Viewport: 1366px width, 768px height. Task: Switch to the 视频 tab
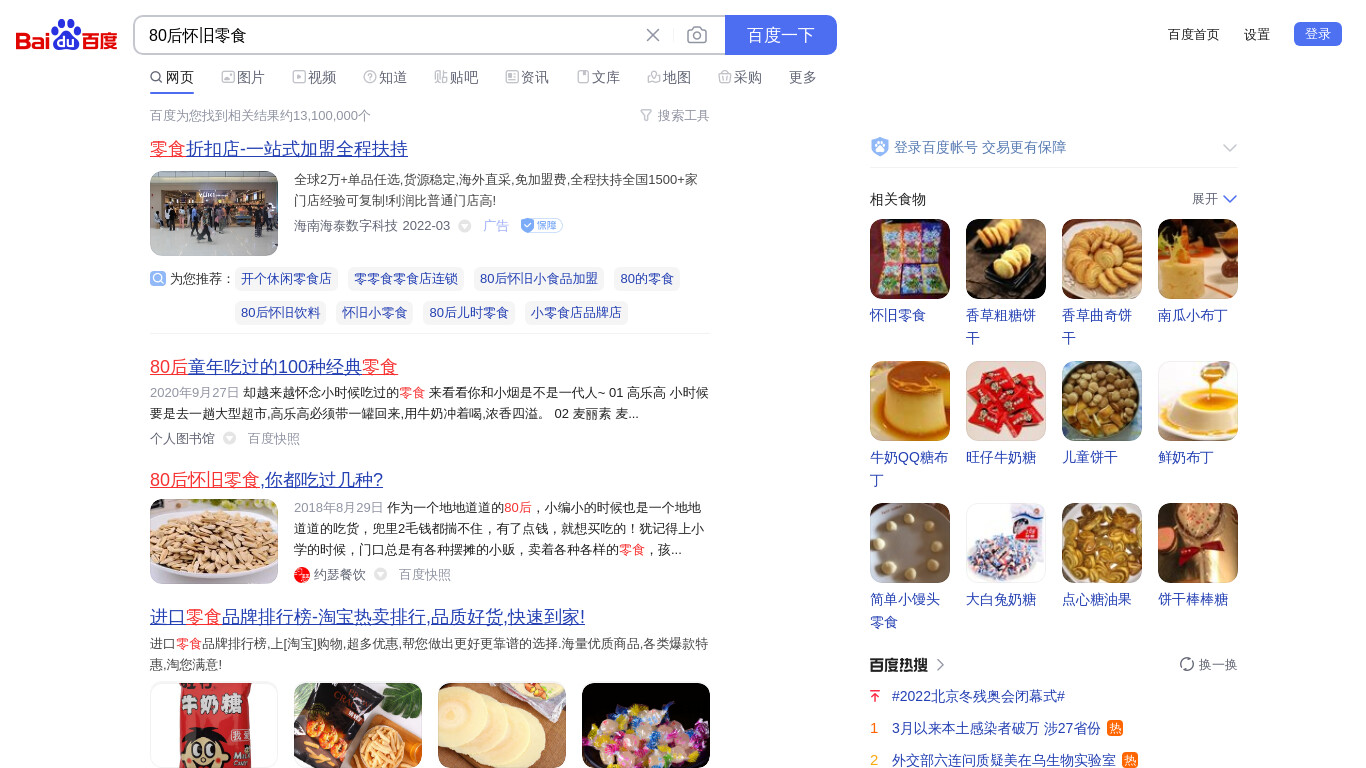[314, 77]
